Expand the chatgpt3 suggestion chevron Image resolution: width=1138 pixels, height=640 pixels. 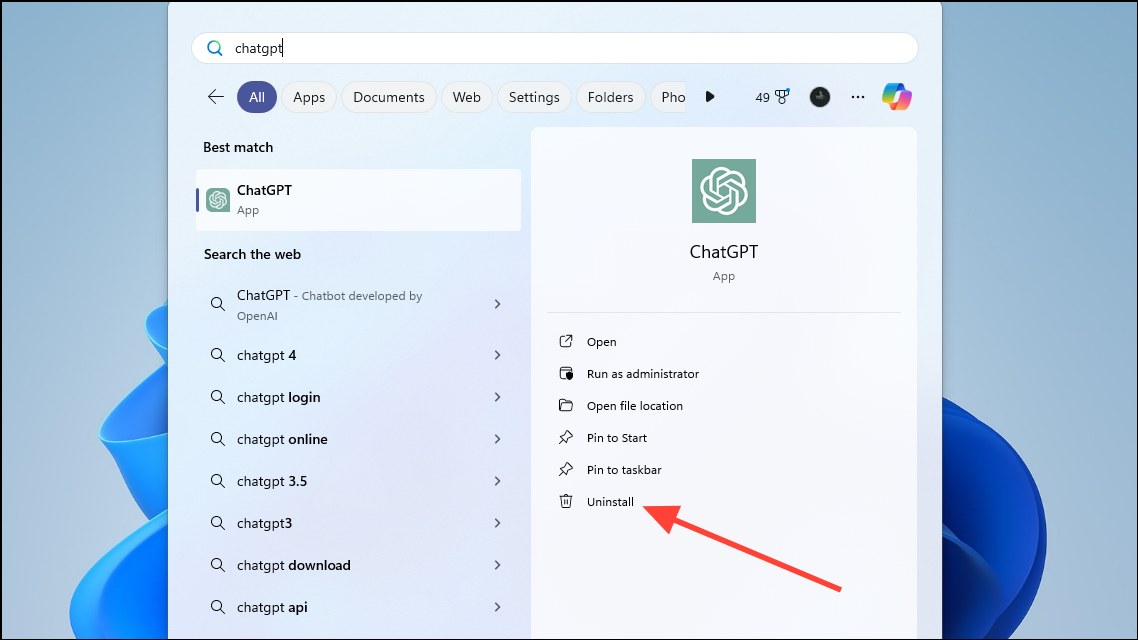point(497,523)
